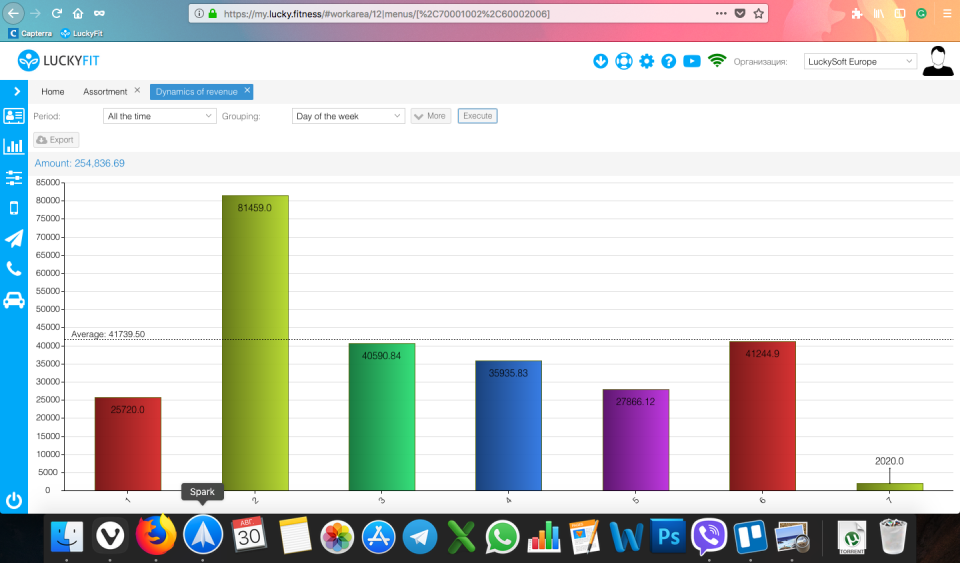Open the sliders settings icon in sidebar

click(13, 177)
